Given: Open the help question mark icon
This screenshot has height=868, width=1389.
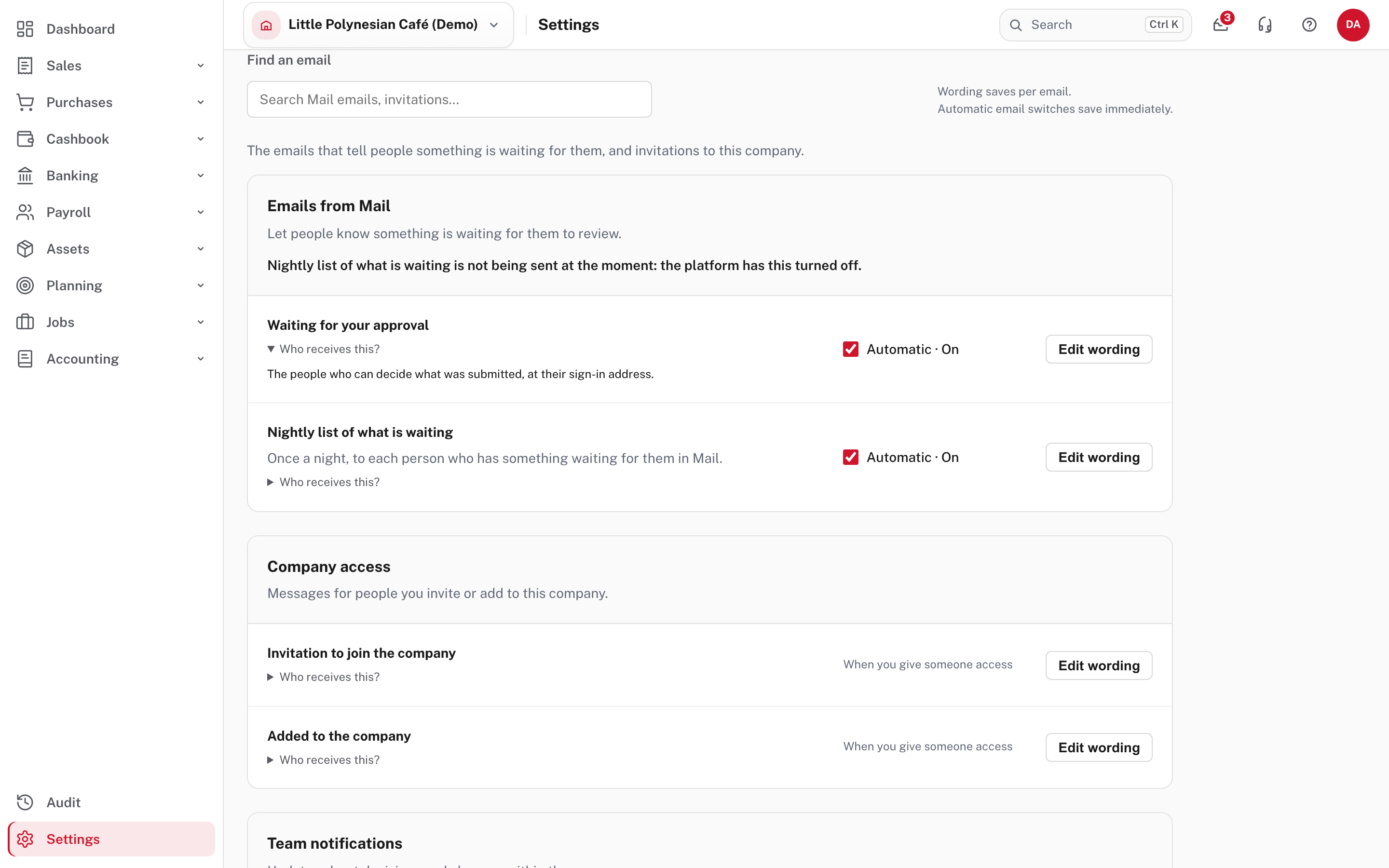Looking at the screenshot, I should (1309, 25).
